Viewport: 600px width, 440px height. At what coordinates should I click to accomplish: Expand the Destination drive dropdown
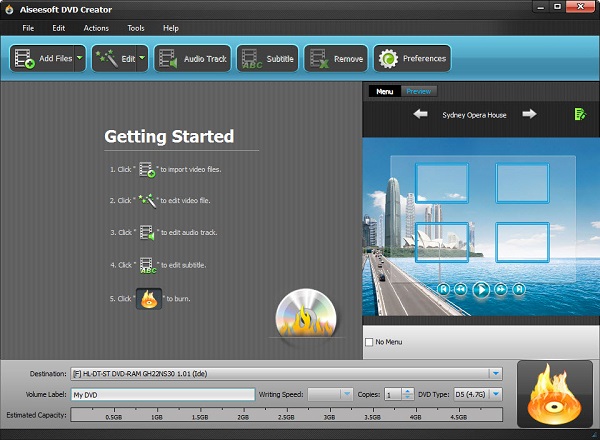495,374
